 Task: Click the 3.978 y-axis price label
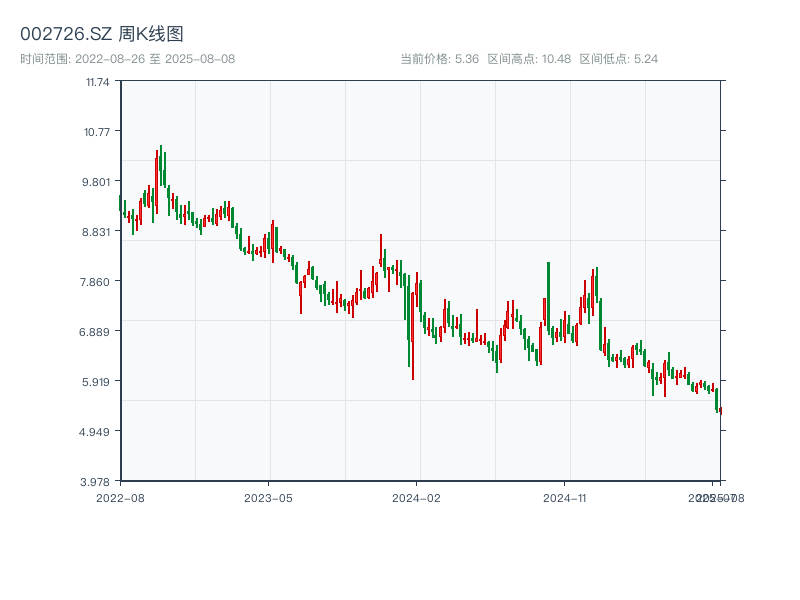pyautogui.click(x=98, y=482)
